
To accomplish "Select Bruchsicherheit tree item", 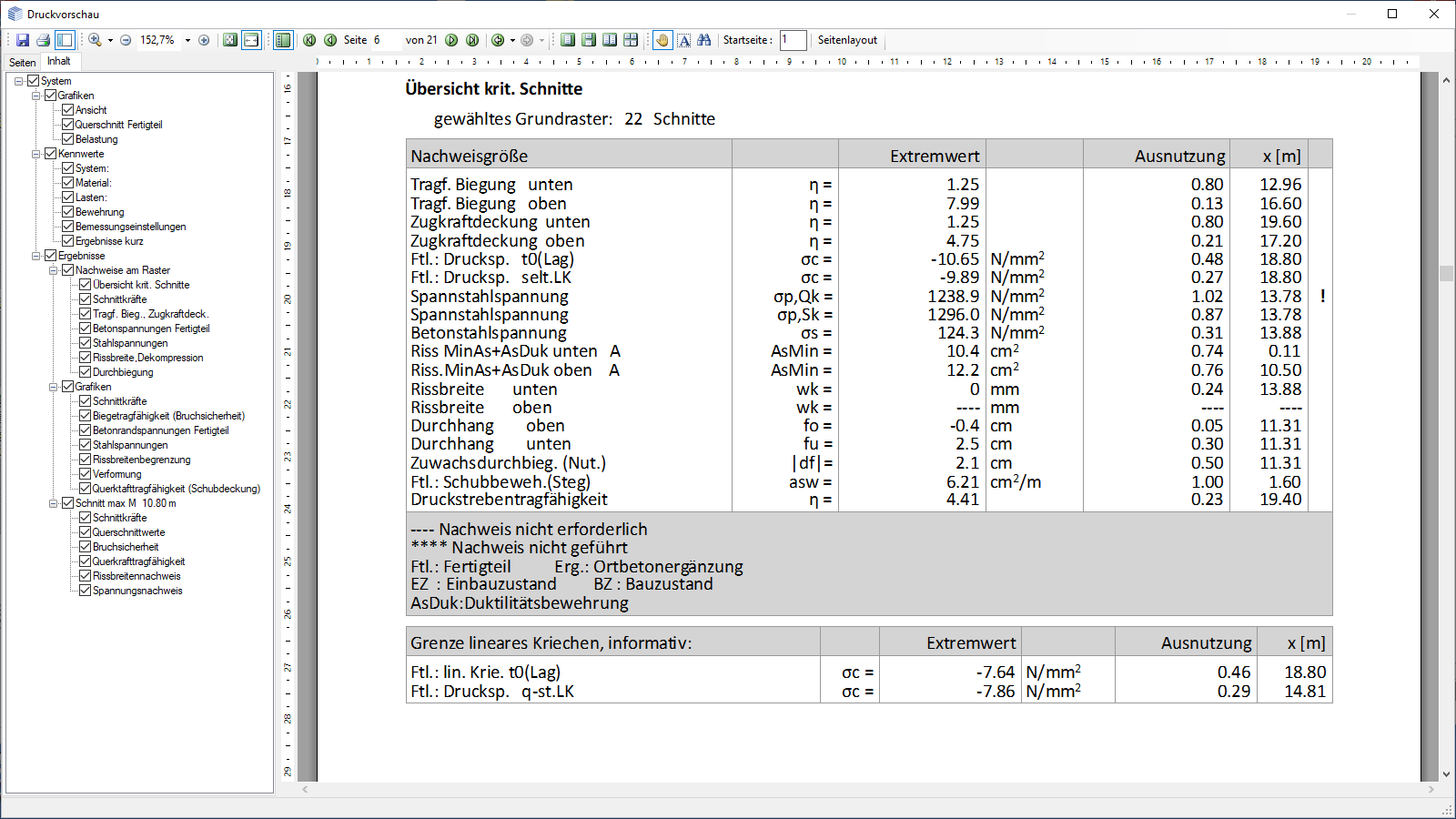I will (126, 547).
